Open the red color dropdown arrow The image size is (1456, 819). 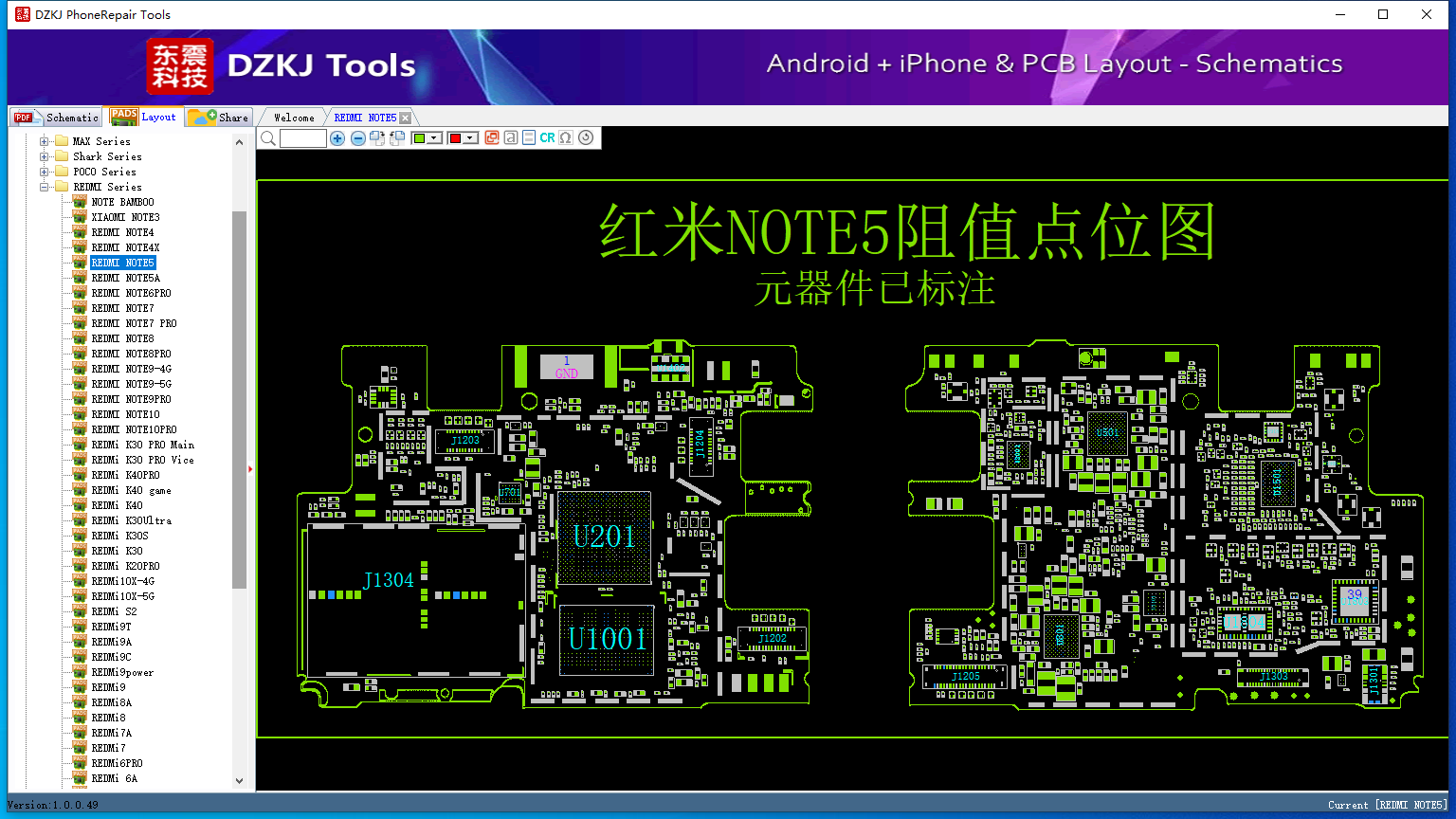point(470,138)
